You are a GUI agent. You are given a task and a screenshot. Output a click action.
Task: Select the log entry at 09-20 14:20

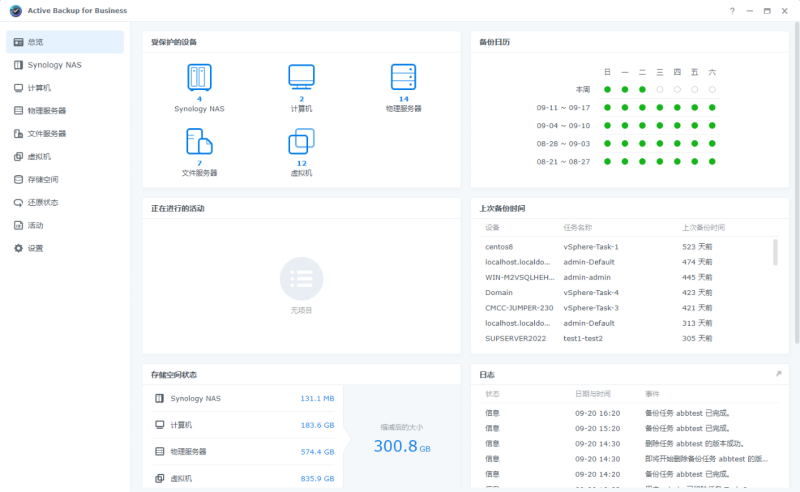pos(630,474)
